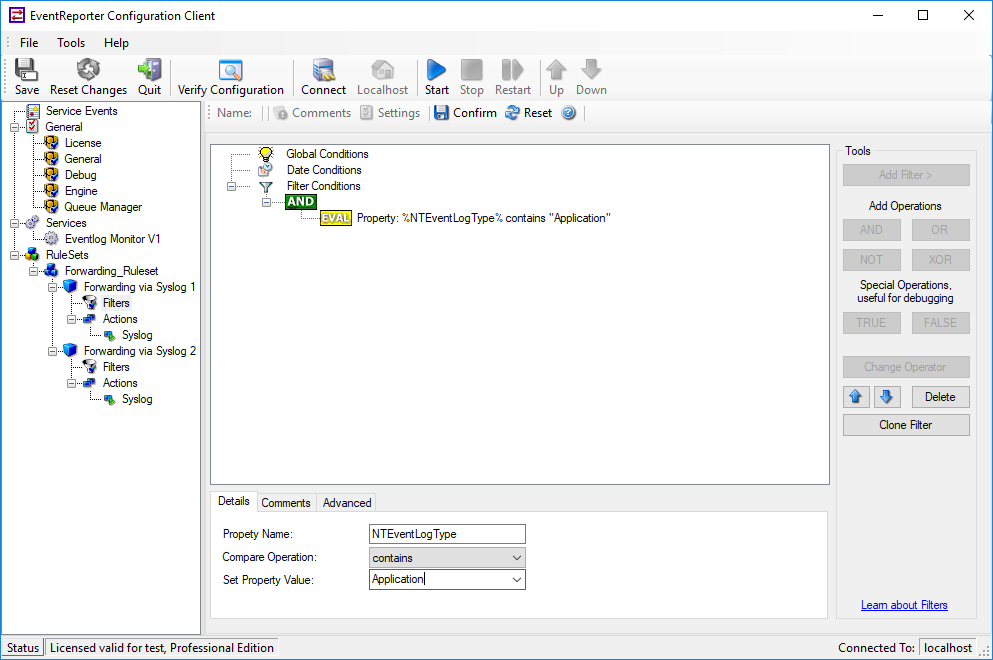The width and height of the screenshot is (993, 660).
Task: Collapse the Forwarding_Ruleset node
Action: click(33, 271)
